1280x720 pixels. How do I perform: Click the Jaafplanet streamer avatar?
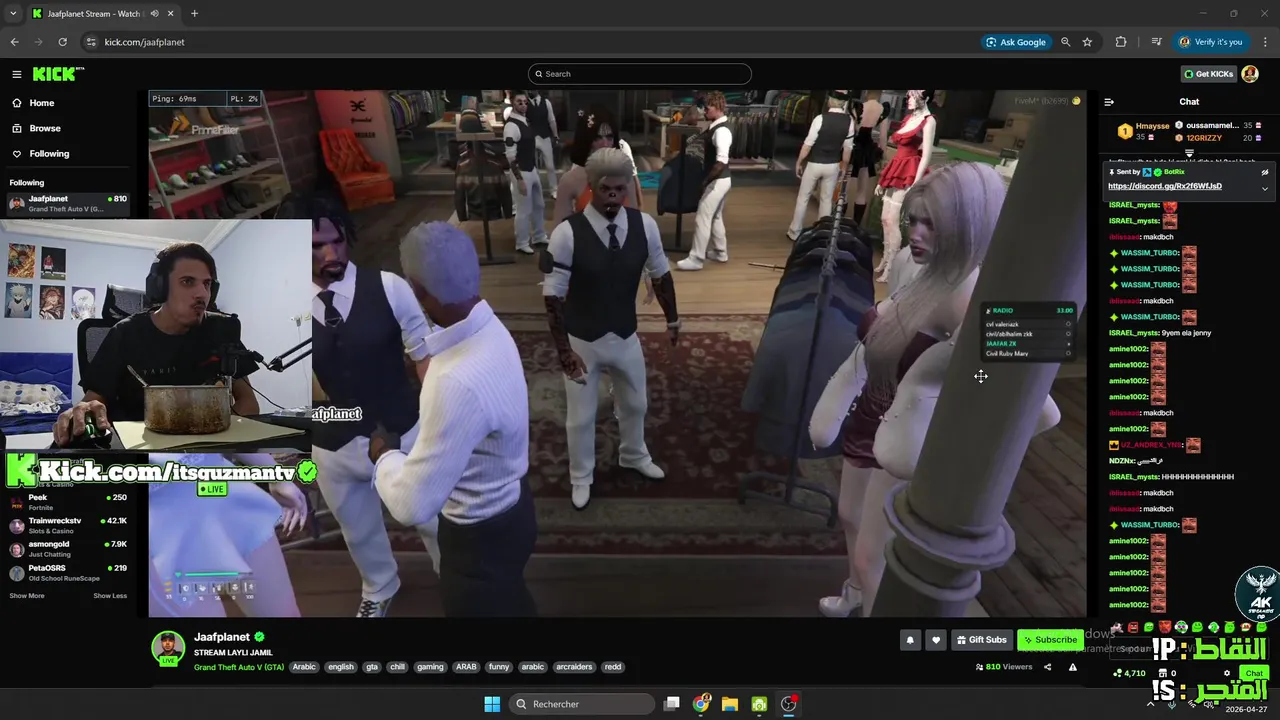click(x=168, y=647)
